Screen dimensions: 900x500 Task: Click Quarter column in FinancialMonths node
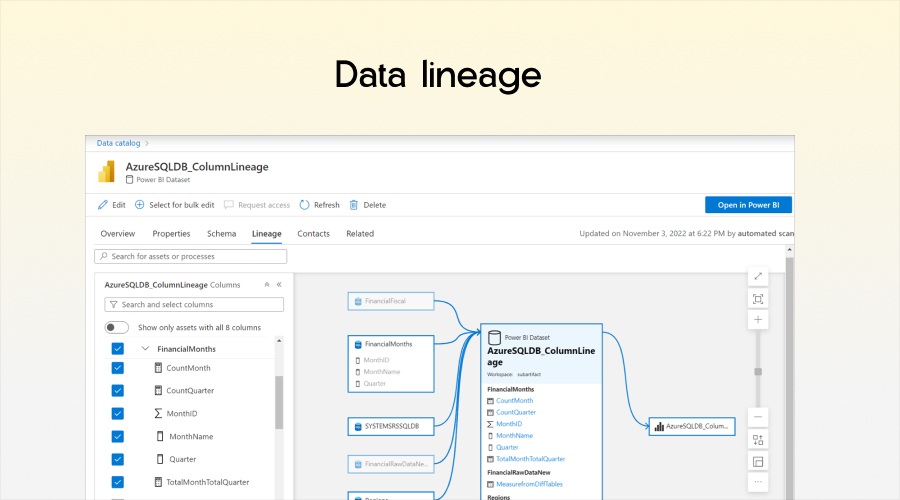375,383
